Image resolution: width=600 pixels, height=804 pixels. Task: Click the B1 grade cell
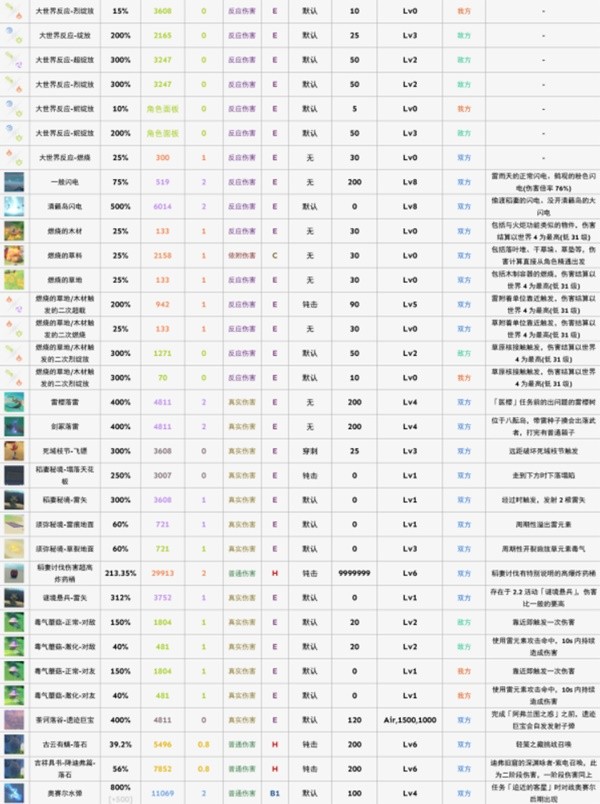coord(275,793)
